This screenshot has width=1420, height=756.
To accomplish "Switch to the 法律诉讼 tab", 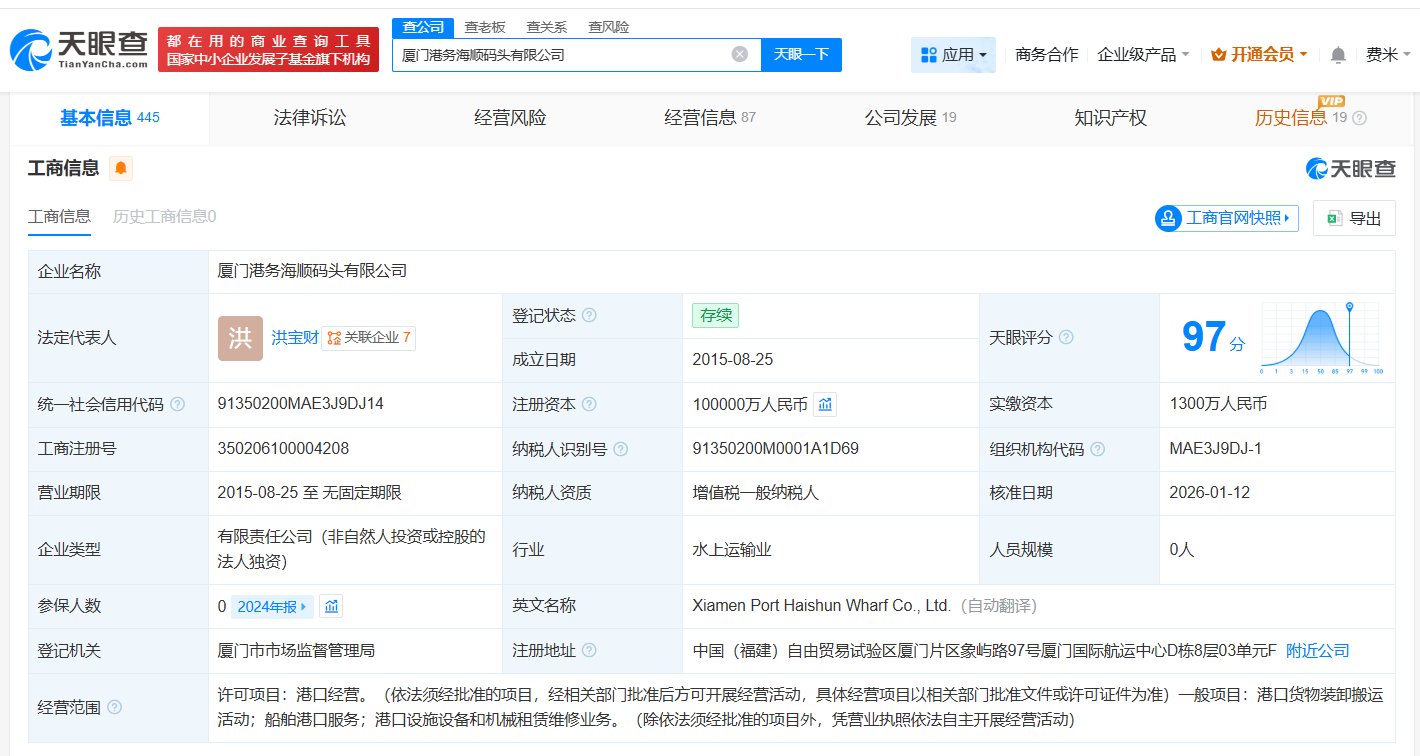I will point(308,117).
